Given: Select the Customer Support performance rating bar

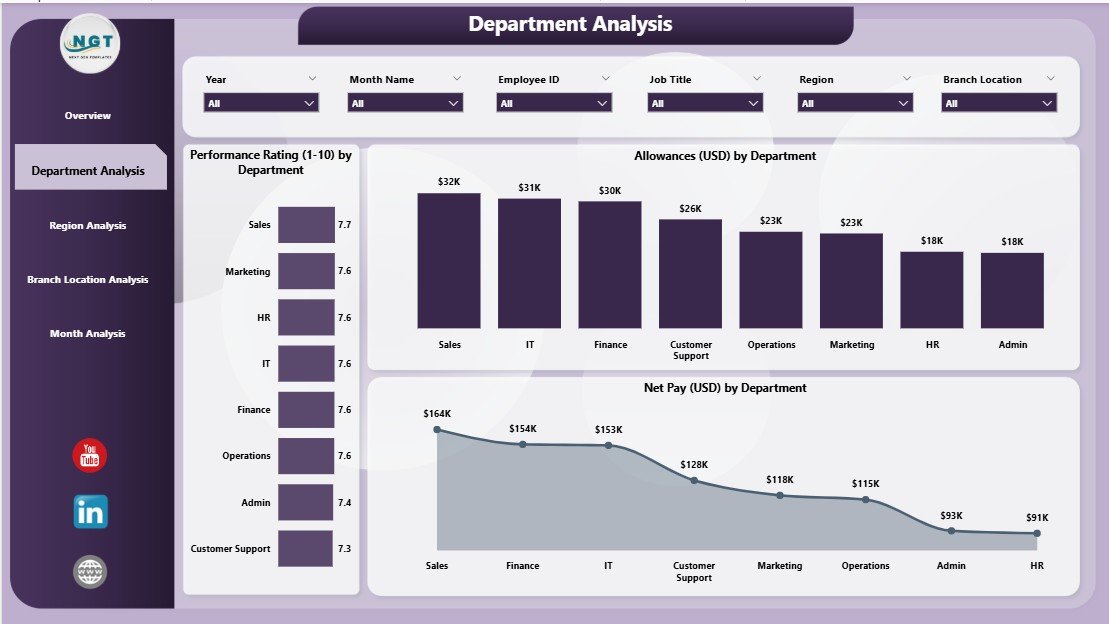Looking at the screenshot, I should point(305,548).
